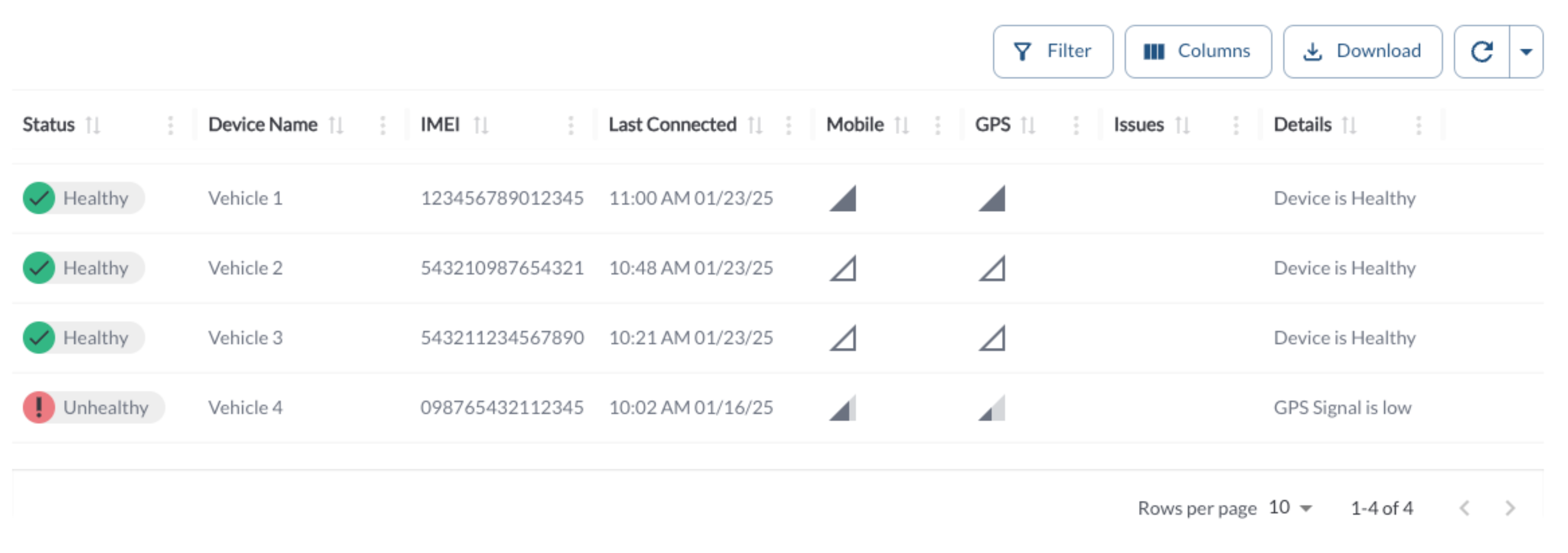Viewport: 1568px width, 553px height.
Task: Click Vehicle 2 green Healthy checkmark icon
Action: click(39, 268)
